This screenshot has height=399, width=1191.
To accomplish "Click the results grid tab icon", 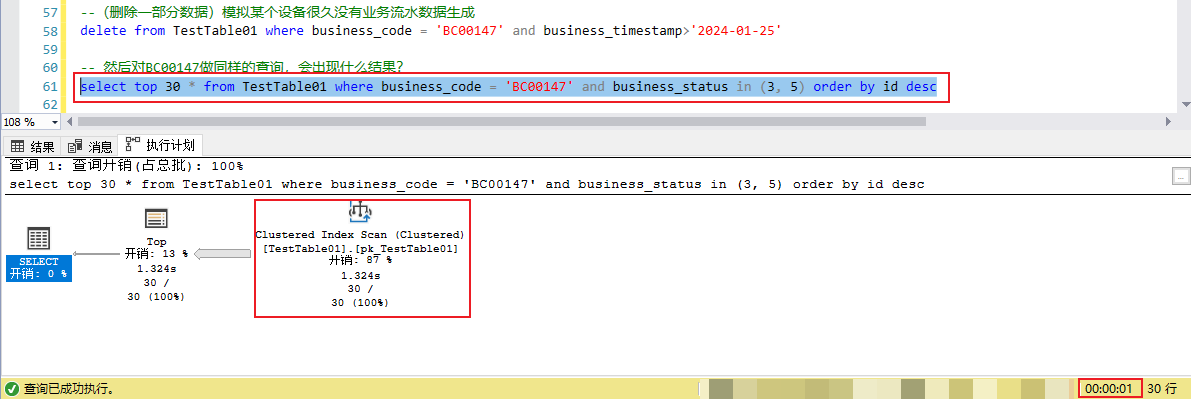I will [x=17, y=147].
